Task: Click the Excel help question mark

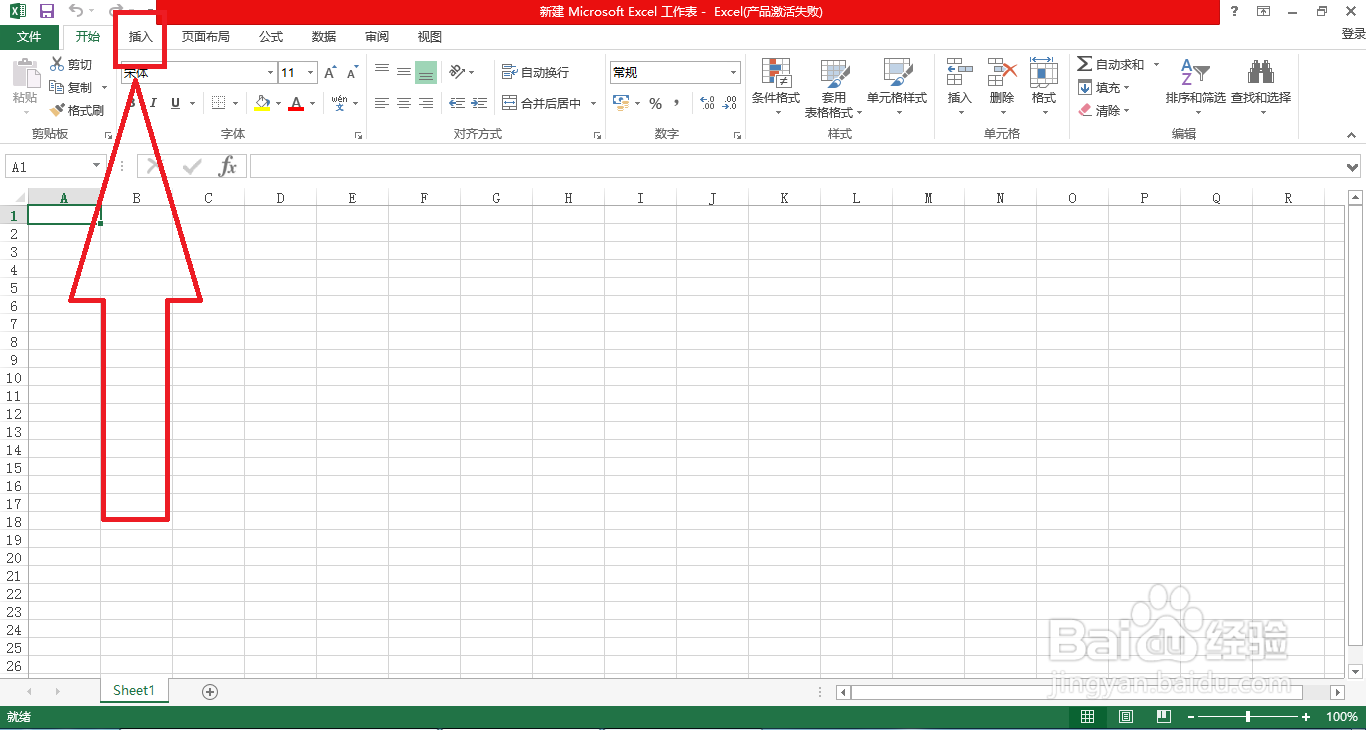Action: click(1235, 11)
